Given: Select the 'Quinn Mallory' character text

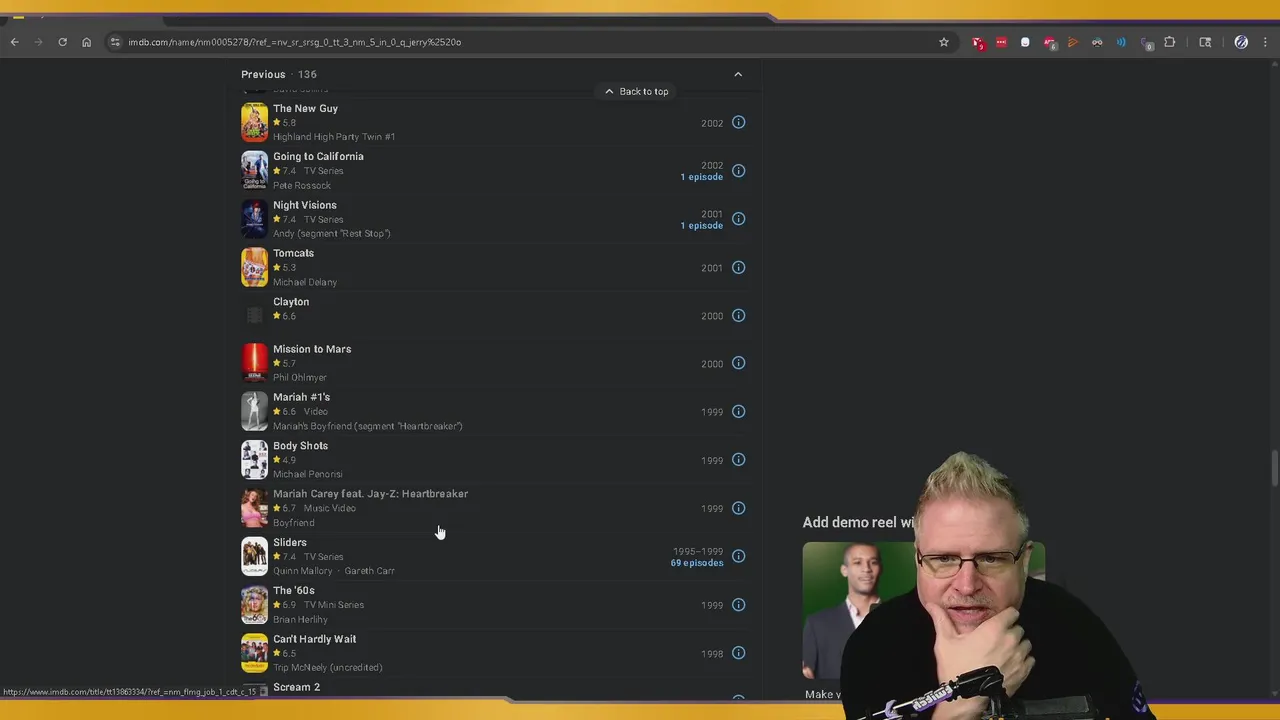Looking at the screenshot, I should click(x=302, y=571).
